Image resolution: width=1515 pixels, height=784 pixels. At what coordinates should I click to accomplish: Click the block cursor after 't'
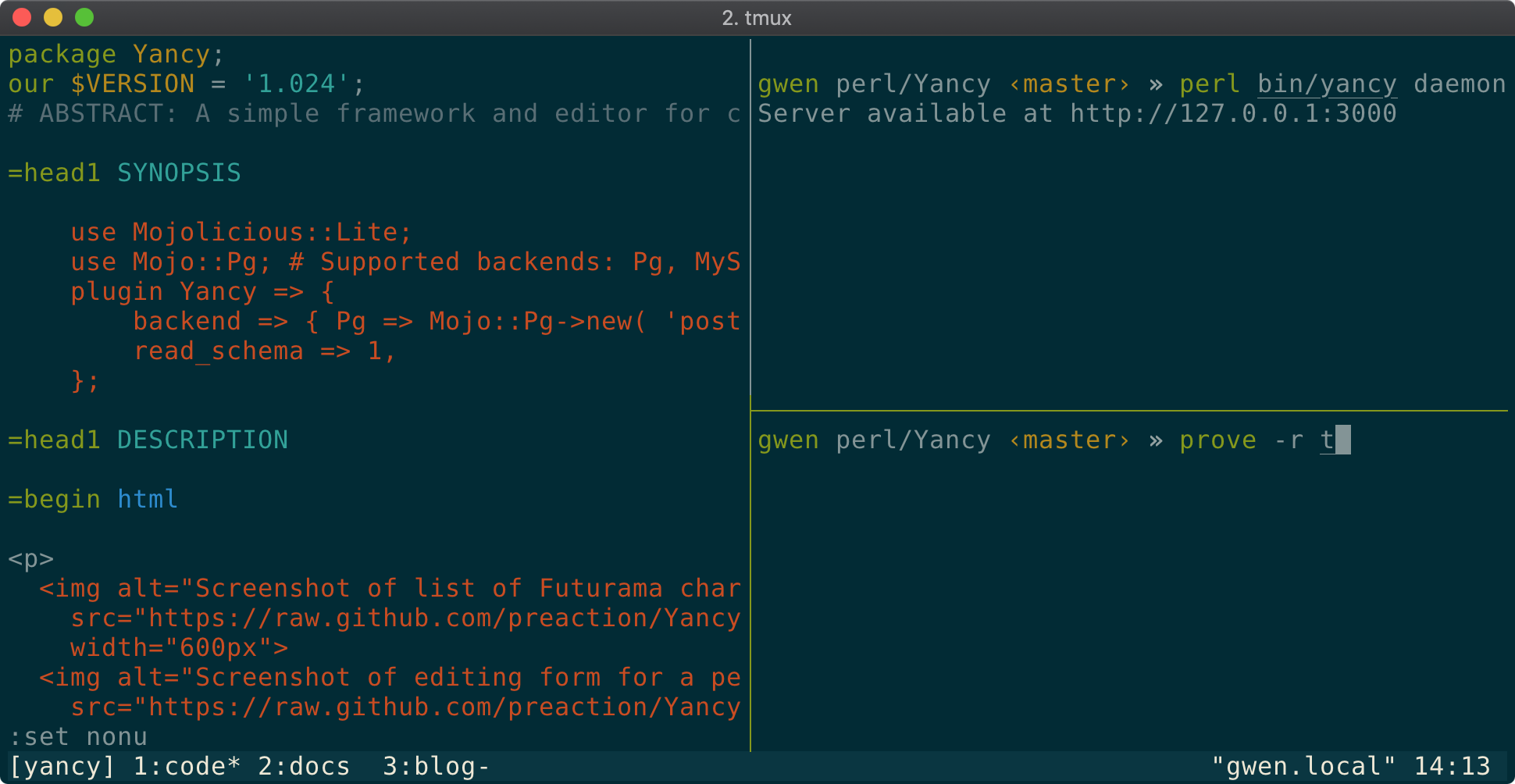pos(1342,440)
